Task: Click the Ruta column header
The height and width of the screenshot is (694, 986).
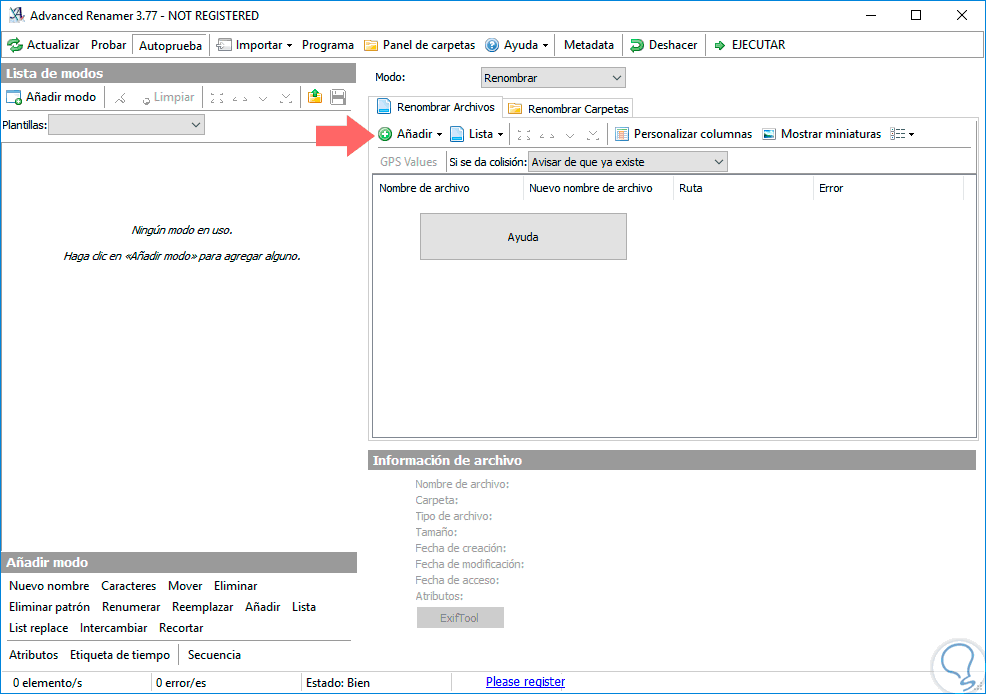Action: [x=743, y=188]
